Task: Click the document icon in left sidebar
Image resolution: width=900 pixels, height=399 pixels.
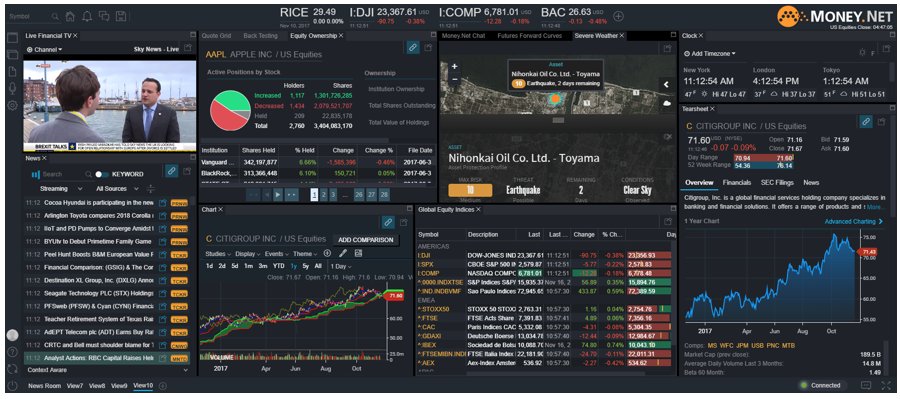Action: click(x=13, y=72)
